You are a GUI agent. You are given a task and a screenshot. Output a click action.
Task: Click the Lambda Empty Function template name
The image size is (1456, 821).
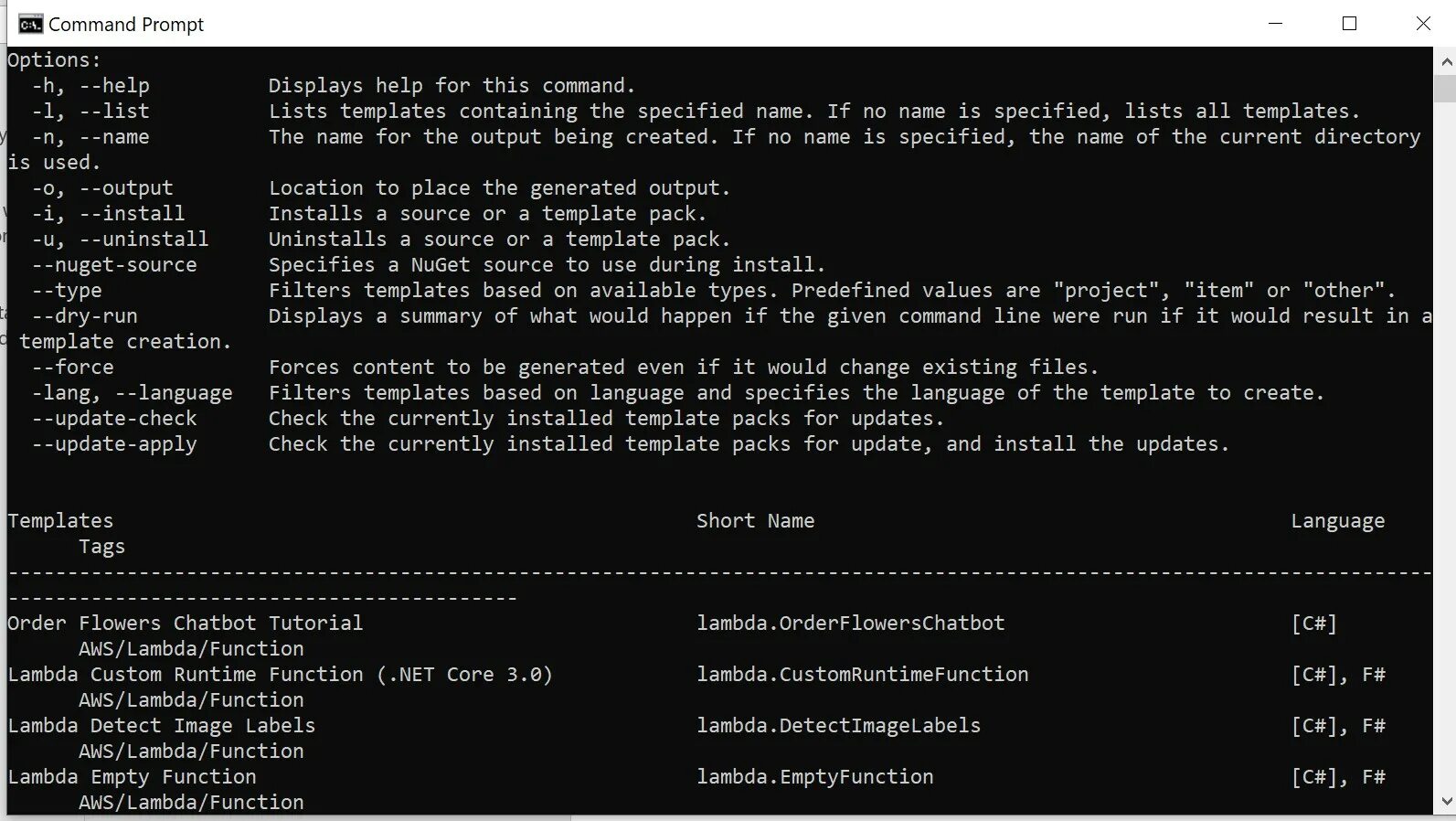pyautogui.click(x=132, y=777)
